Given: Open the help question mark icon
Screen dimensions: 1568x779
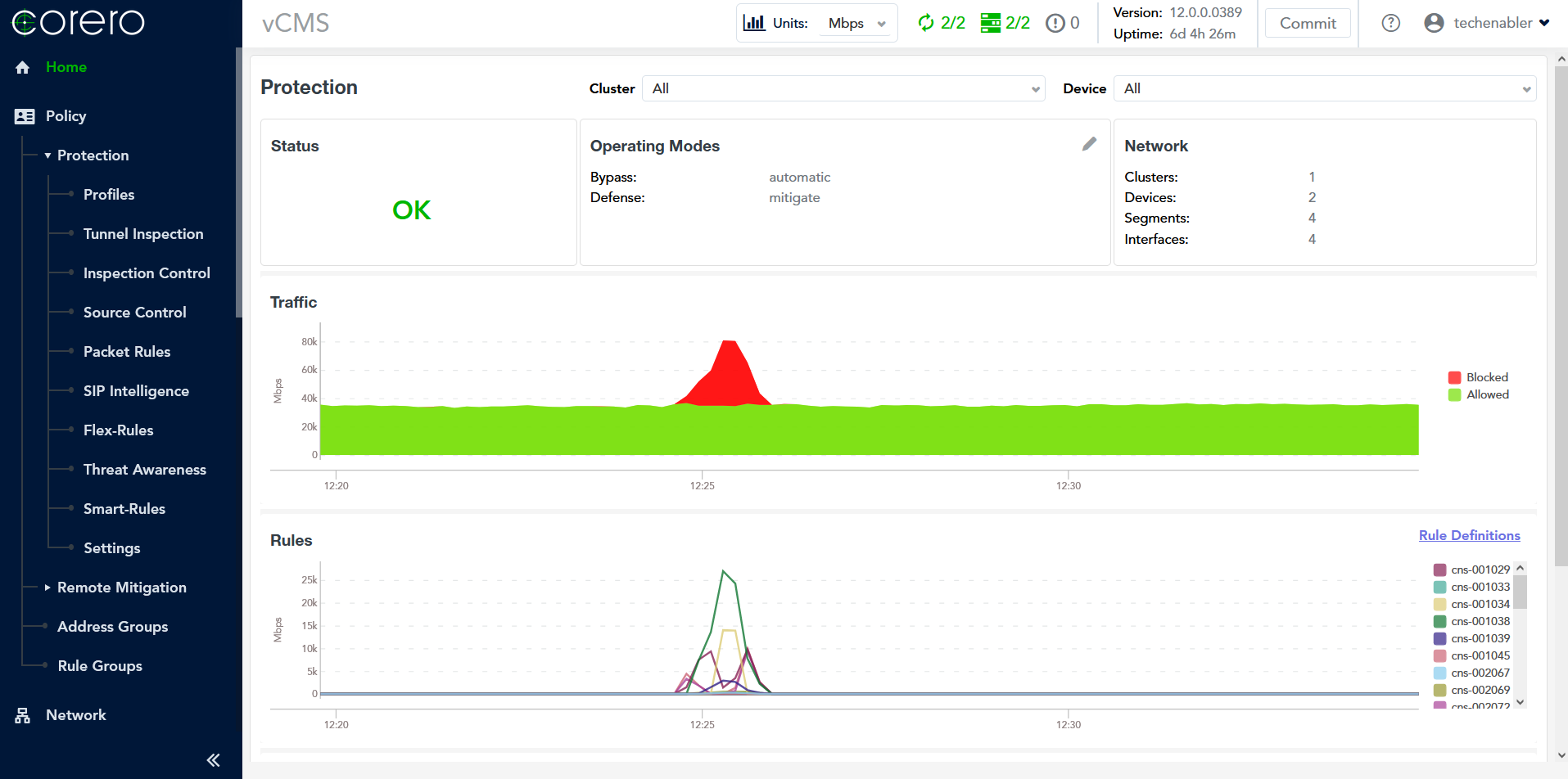Looking at the screenshot, I should 1390,23.
